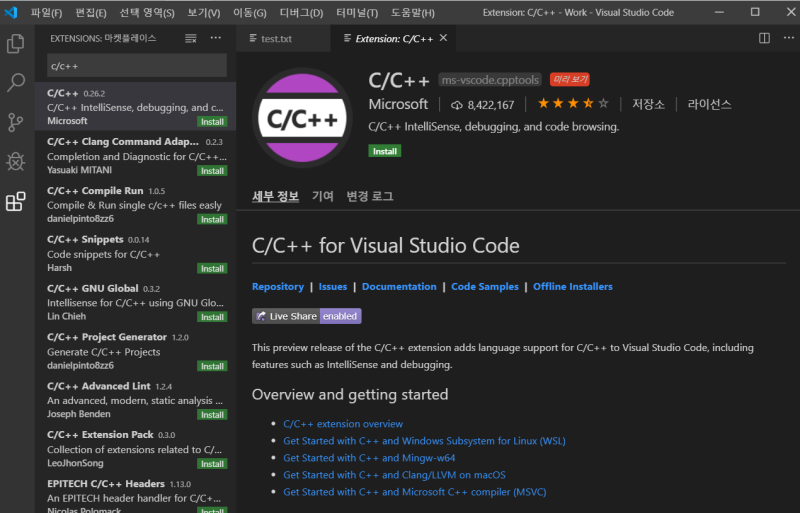Open the Debug view bug icon
This screenshot has width=800, height=513.
pyautogui.click(x=15, y=161)
